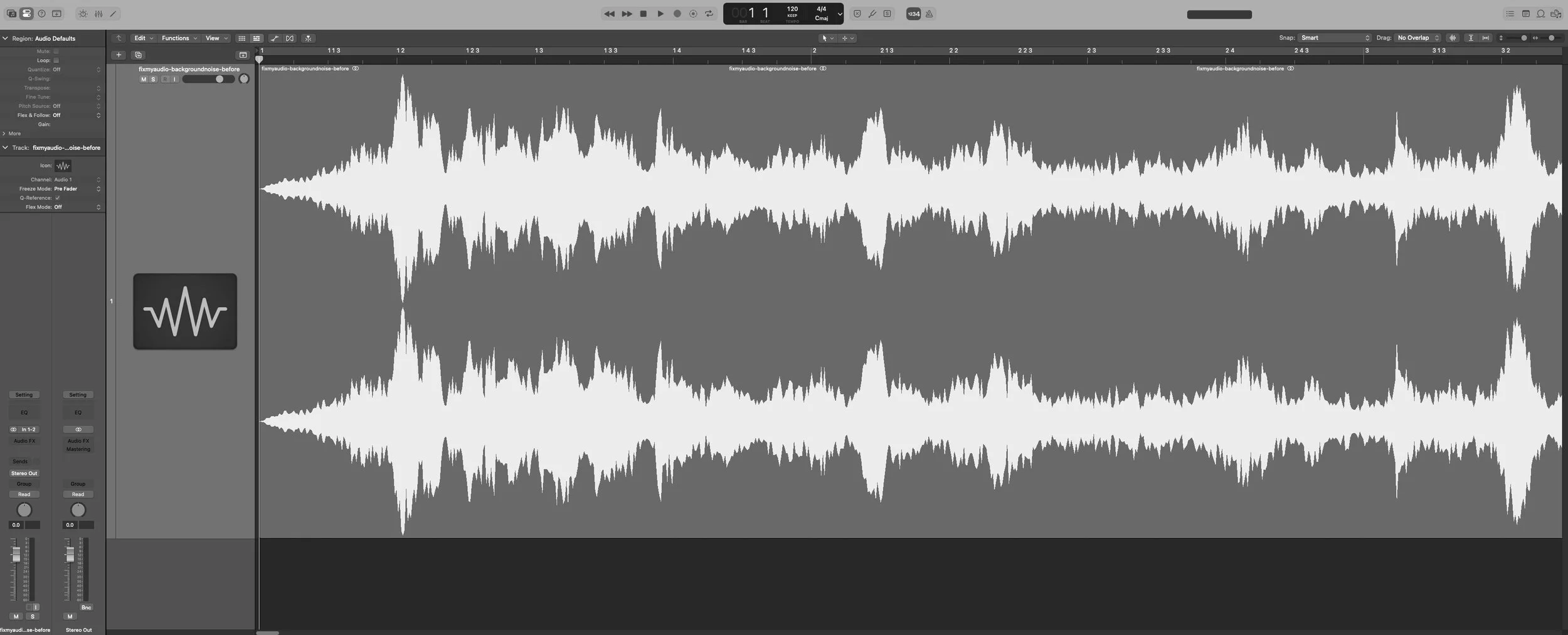The width and height of the screenshot is (1568, 635).
Task: Stop playback
Action: 643,14
